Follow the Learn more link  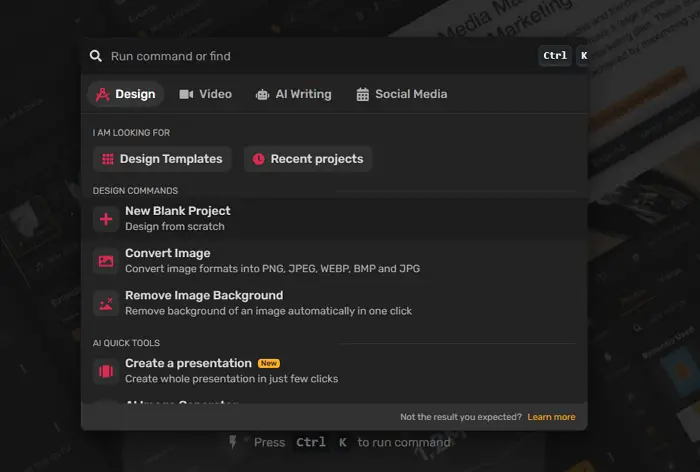(x=551, y=417)
